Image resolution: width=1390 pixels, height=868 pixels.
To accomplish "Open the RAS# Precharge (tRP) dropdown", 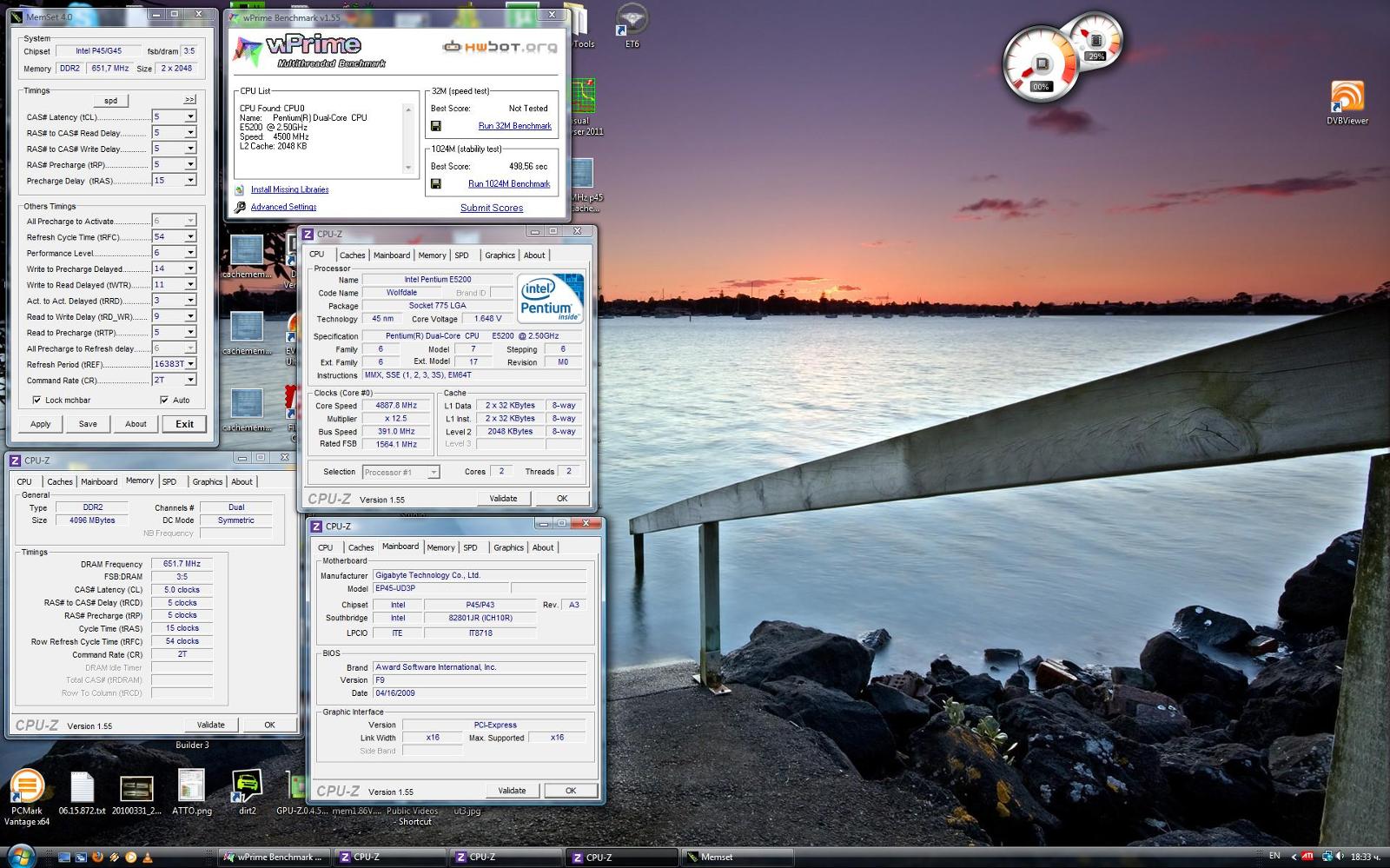I will 190,164.
